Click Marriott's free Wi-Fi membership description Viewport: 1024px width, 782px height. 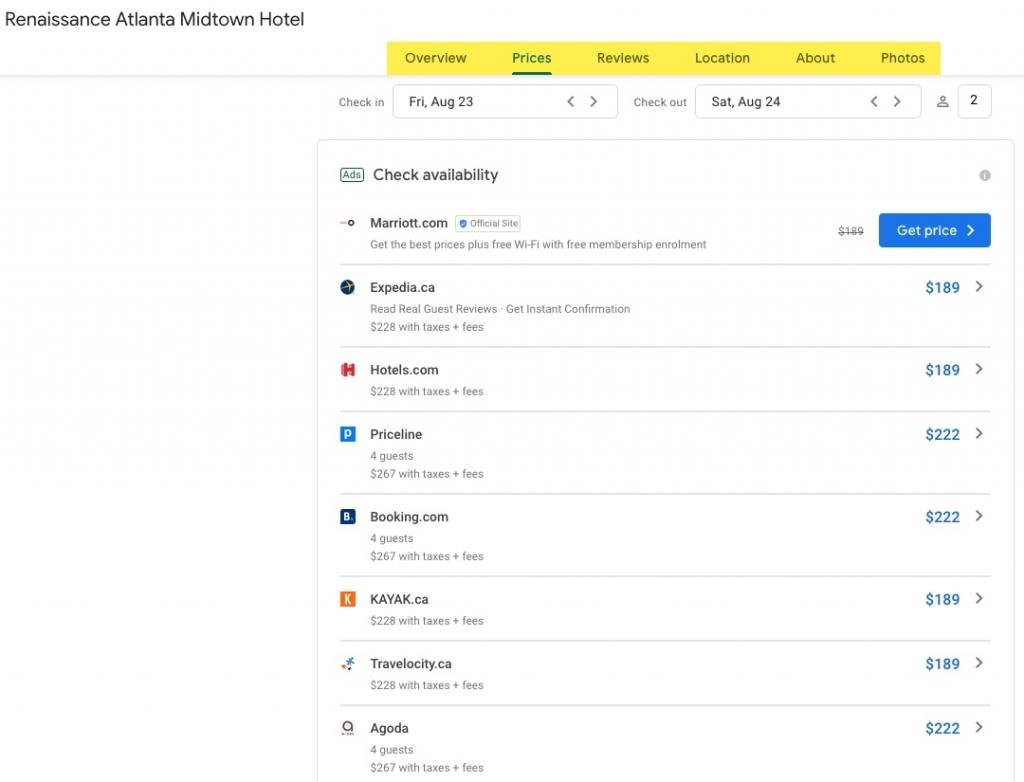[x=538, y=244]
